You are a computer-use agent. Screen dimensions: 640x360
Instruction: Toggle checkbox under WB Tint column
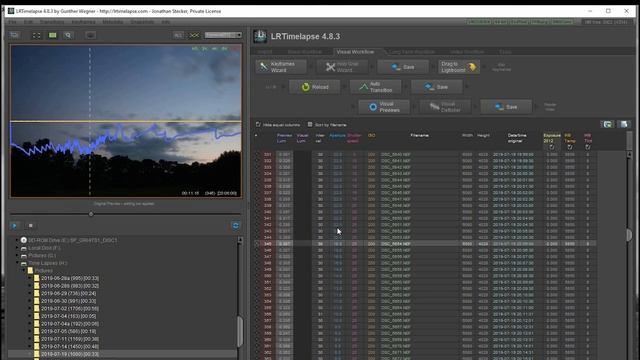pos(588,147)
